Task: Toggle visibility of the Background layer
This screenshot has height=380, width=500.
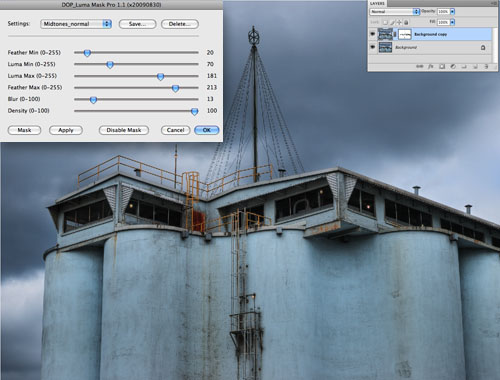Action: pos(373,47)
